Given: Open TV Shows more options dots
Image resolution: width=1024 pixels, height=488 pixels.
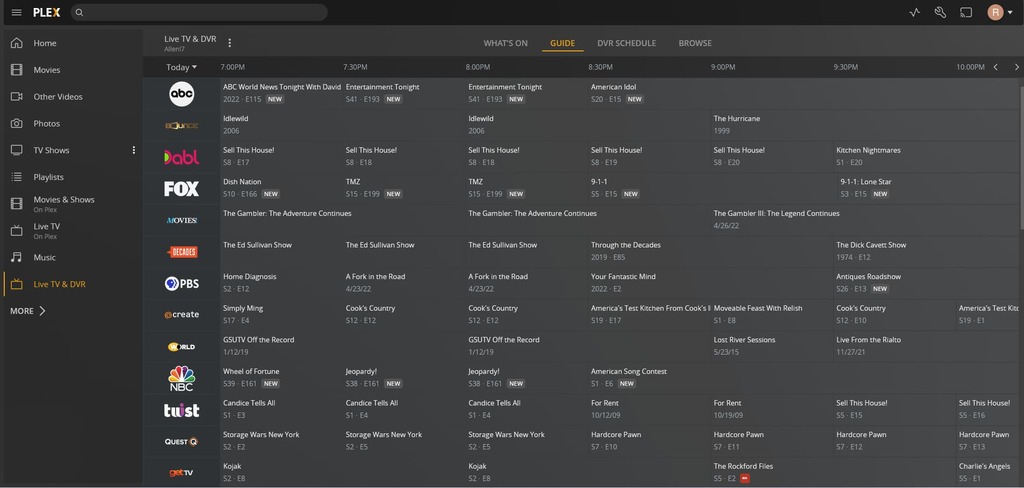Looking at the screenshot, I should [134, 150].
